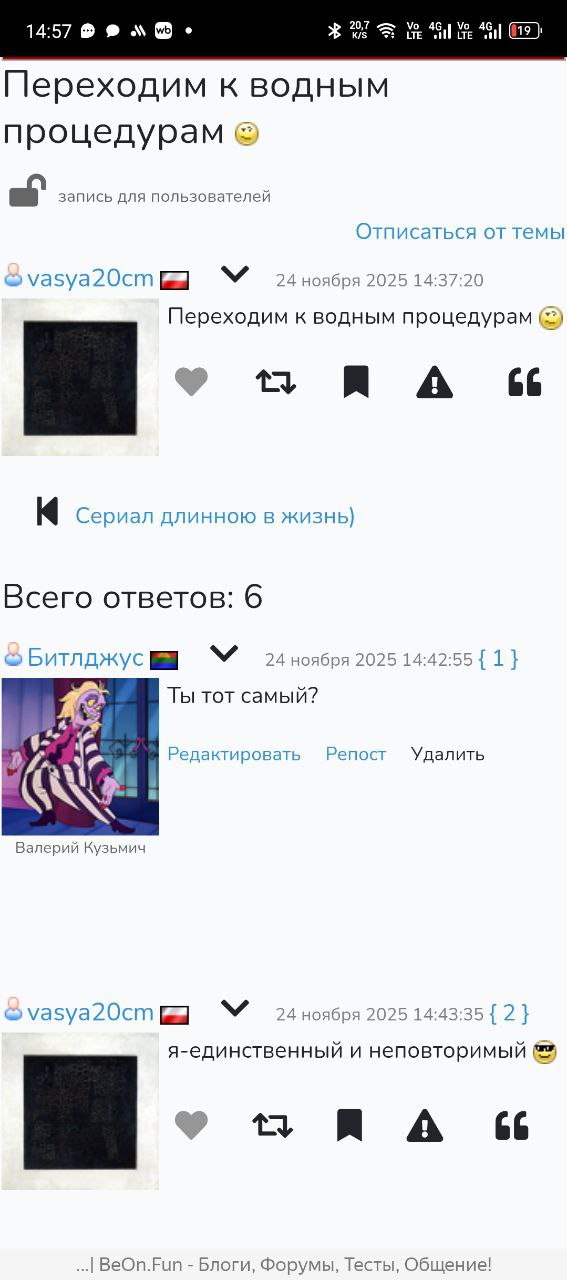Repost the first post using arrows icon
Viewport: 567px width, 1280px height.
click(276, 382)
